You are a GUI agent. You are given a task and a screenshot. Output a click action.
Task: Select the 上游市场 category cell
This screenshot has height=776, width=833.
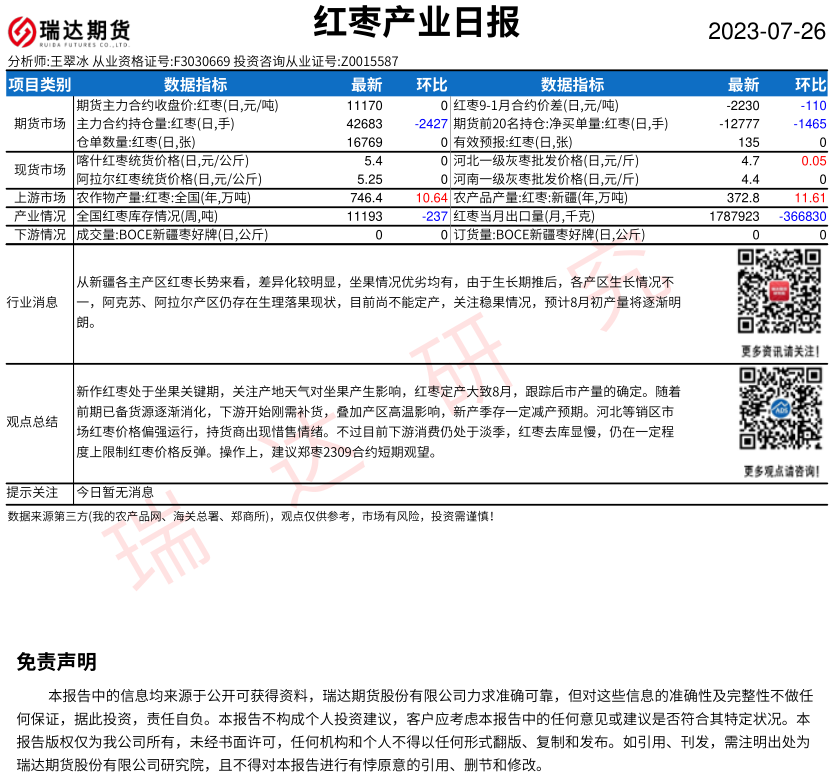click(x=40, y=198)
